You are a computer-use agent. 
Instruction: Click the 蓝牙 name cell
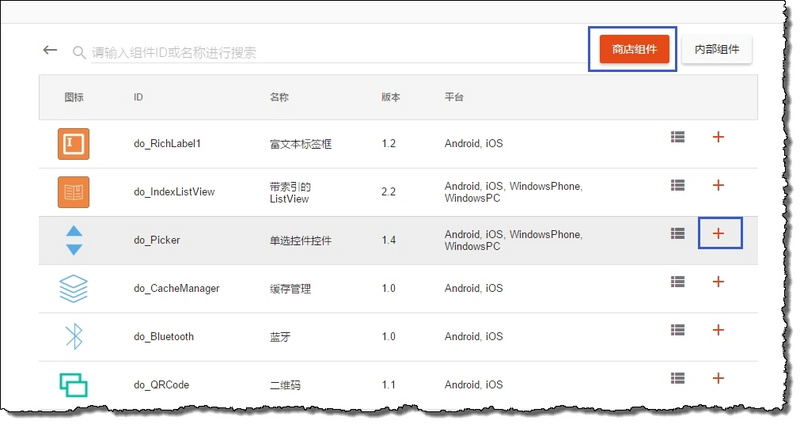280,337
